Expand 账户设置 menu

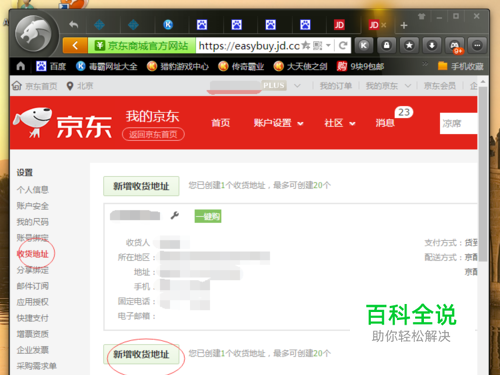(x=278, y=123)
